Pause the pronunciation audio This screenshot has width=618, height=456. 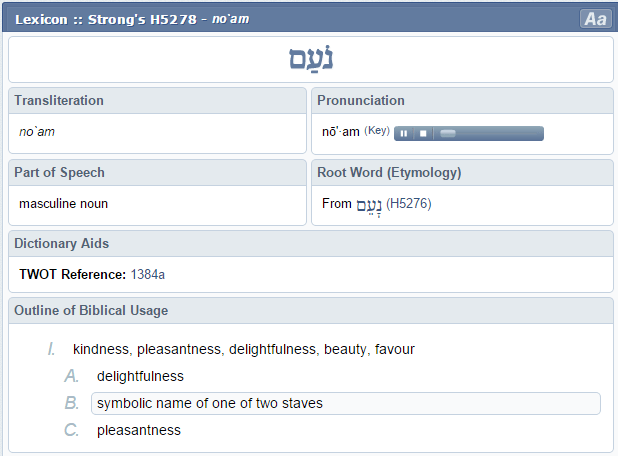404,133
